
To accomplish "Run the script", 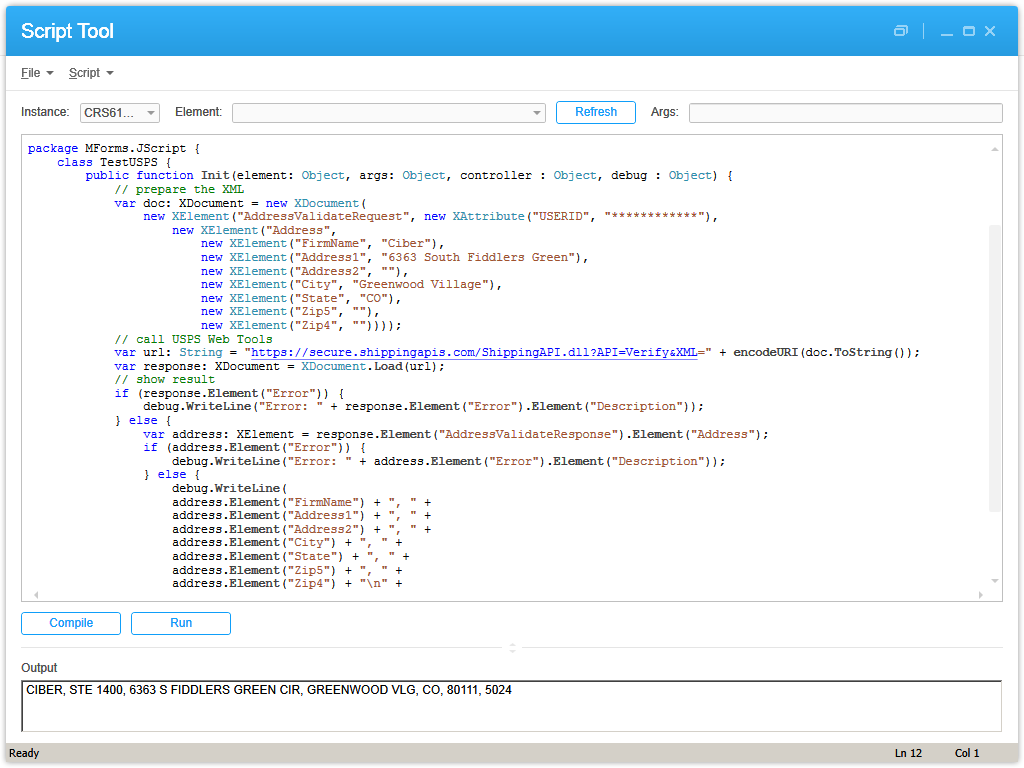I will pos(181,623).
